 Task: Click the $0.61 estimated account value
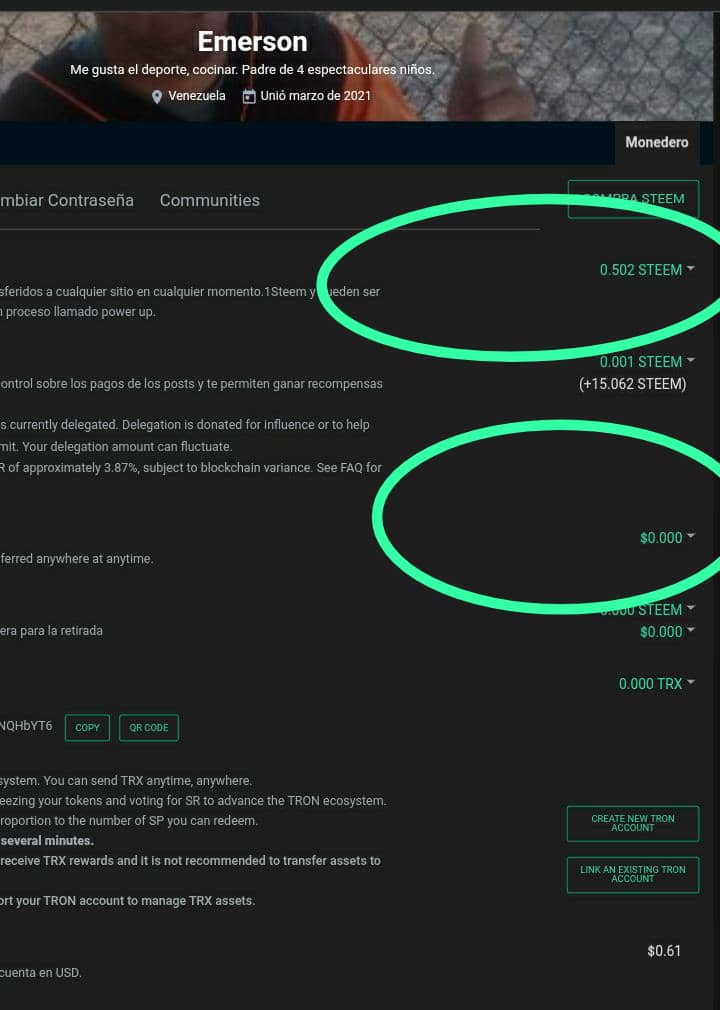664,951
